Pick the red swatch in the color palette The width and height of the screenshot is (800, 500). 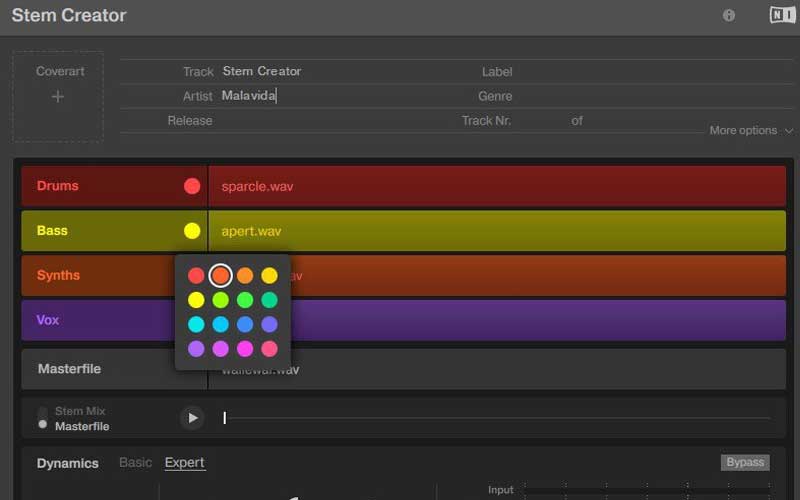coord(196,276)
